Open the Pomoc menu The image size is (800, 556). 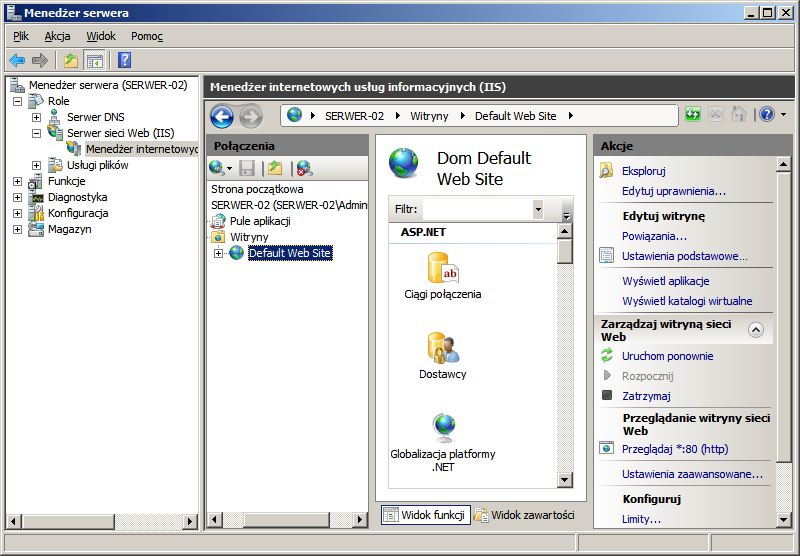point(147,36)
